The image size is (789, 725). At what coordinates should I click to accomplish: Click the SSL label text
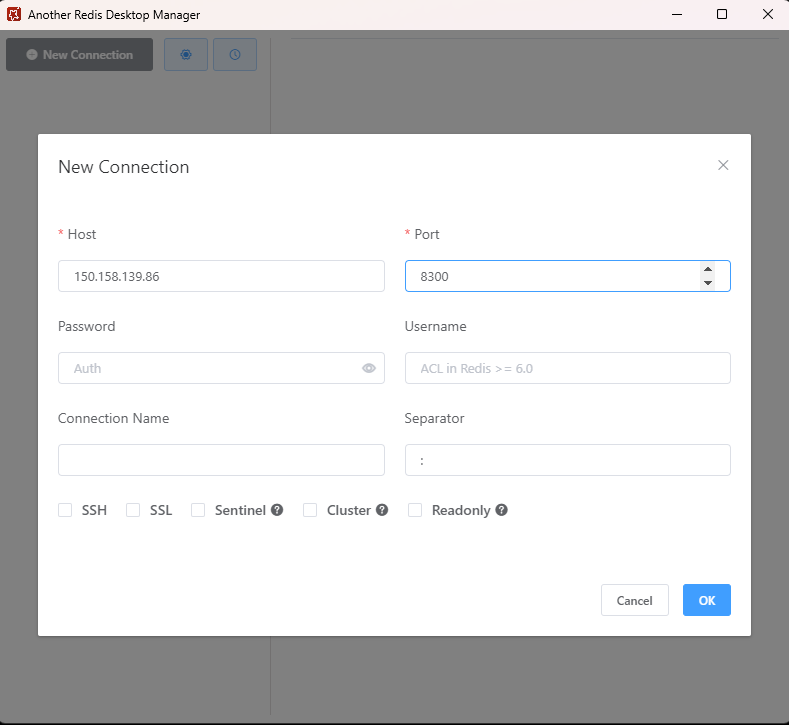[161, 510]
